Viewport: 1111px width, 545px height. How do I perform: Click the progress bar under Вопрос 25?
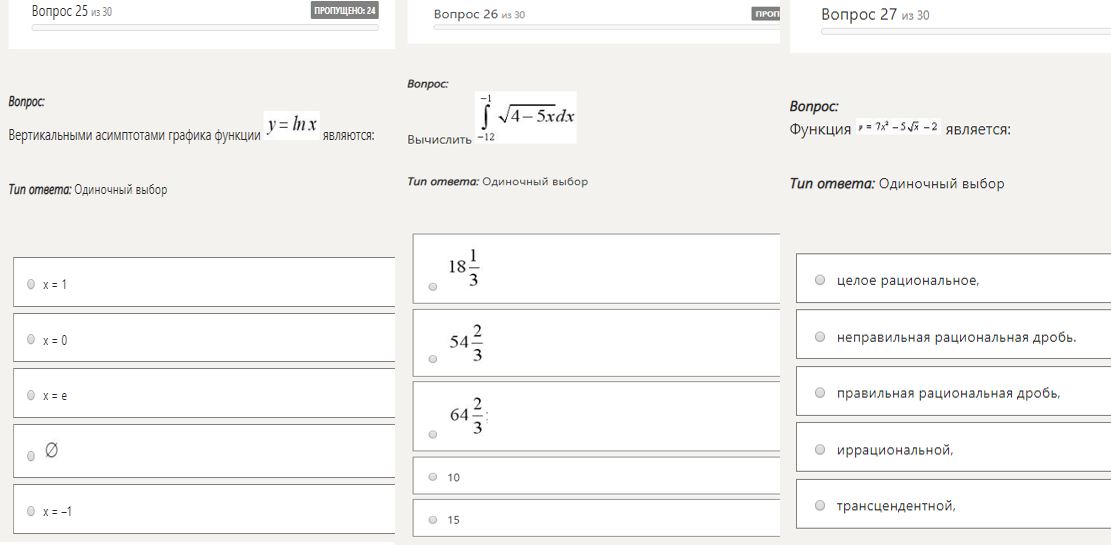click(x=205, y=28)
